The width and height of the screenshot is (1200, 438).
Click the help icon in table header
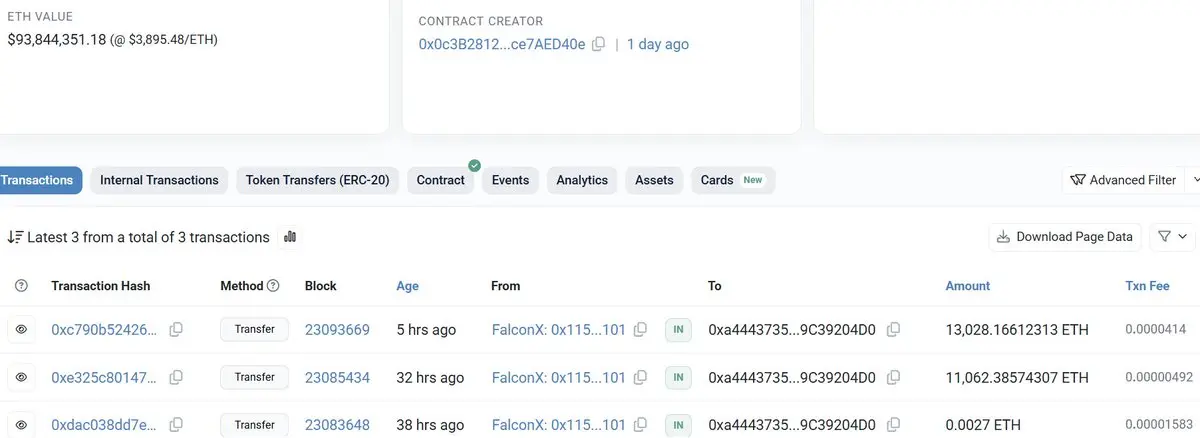[21, 286]
